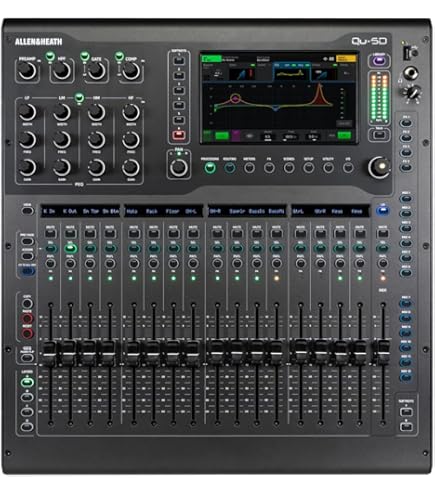Click the red sixth SoftKey beside the screen

coord(179,135)
